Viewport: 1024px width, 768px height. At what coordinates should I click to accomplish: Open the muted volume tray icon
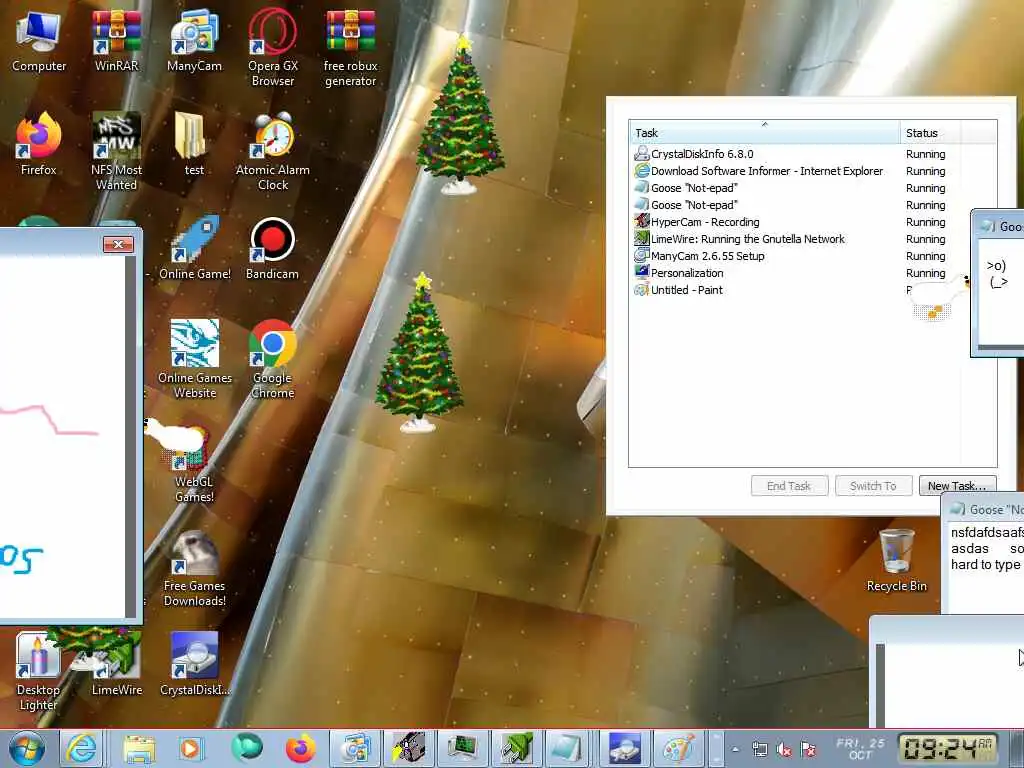pos(784,750)
